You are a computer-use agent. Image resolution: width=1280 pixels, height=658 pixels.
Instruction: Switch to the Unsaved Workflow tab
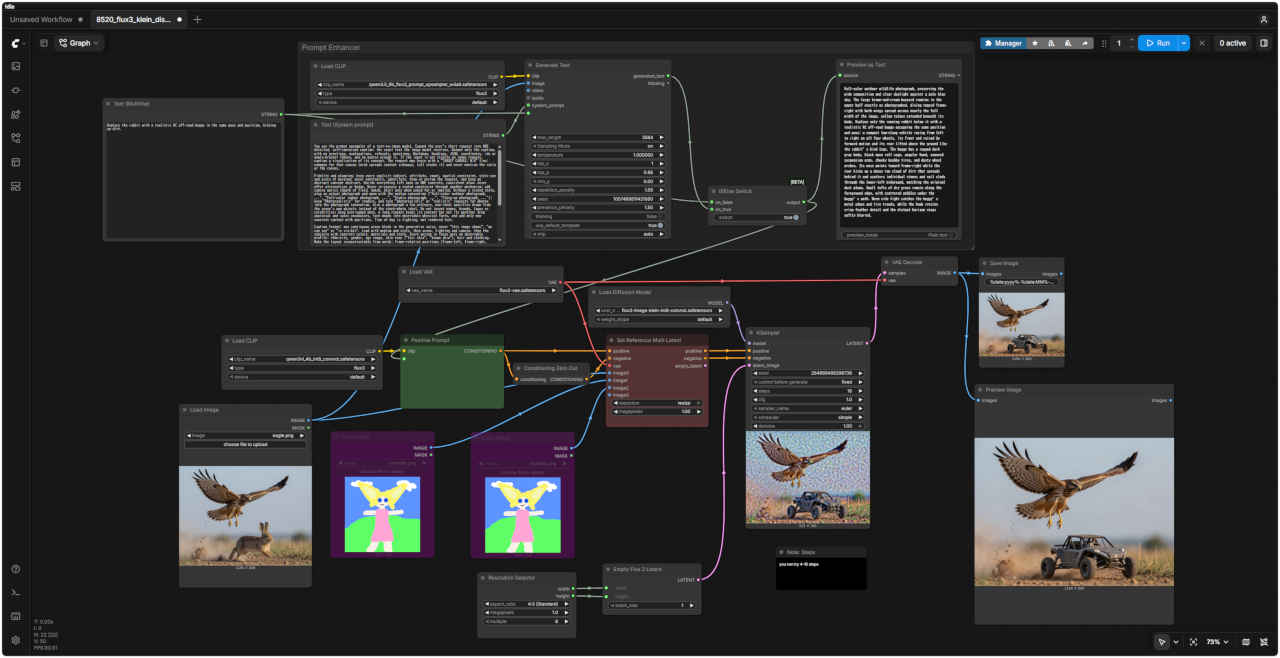pyautogui.click(x=41, y=19)
